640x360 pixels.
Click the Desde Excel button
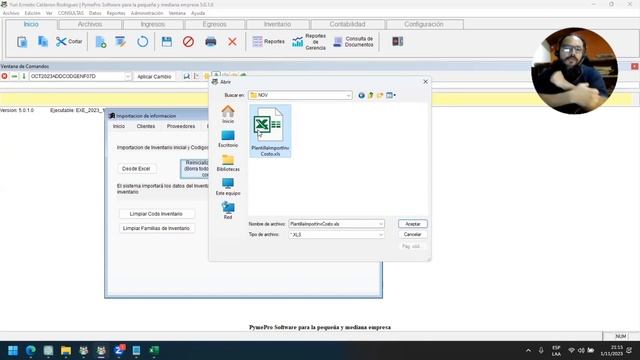pyautogui.click(x=136, y=169)
